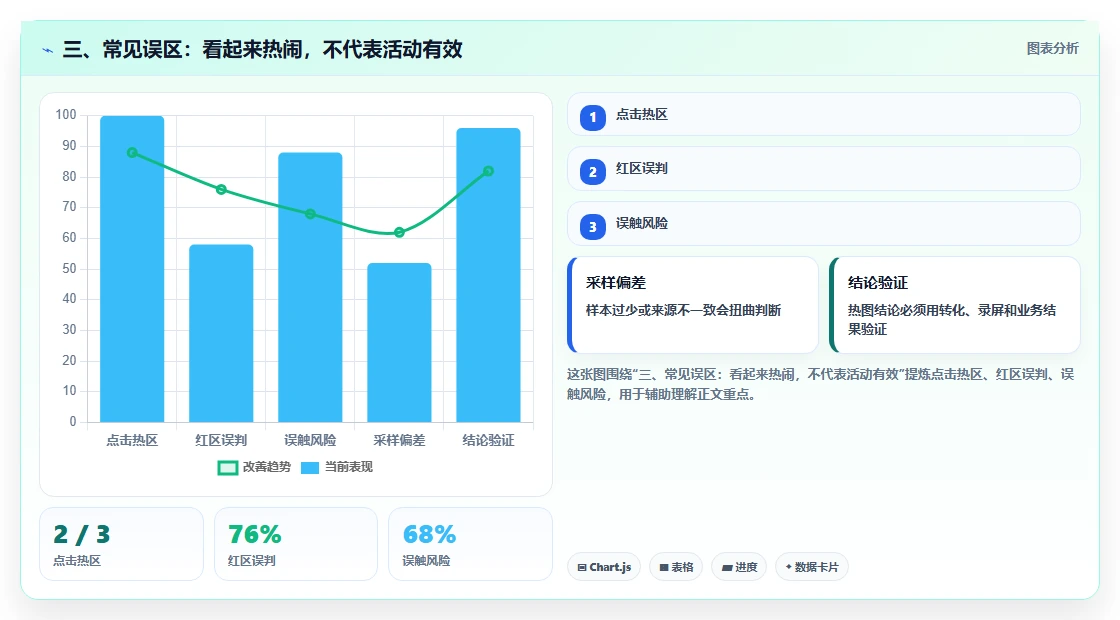Click number 3 badge for 误触风险
The width and height of the screenshot is (1120, 620).
(592, 226)
